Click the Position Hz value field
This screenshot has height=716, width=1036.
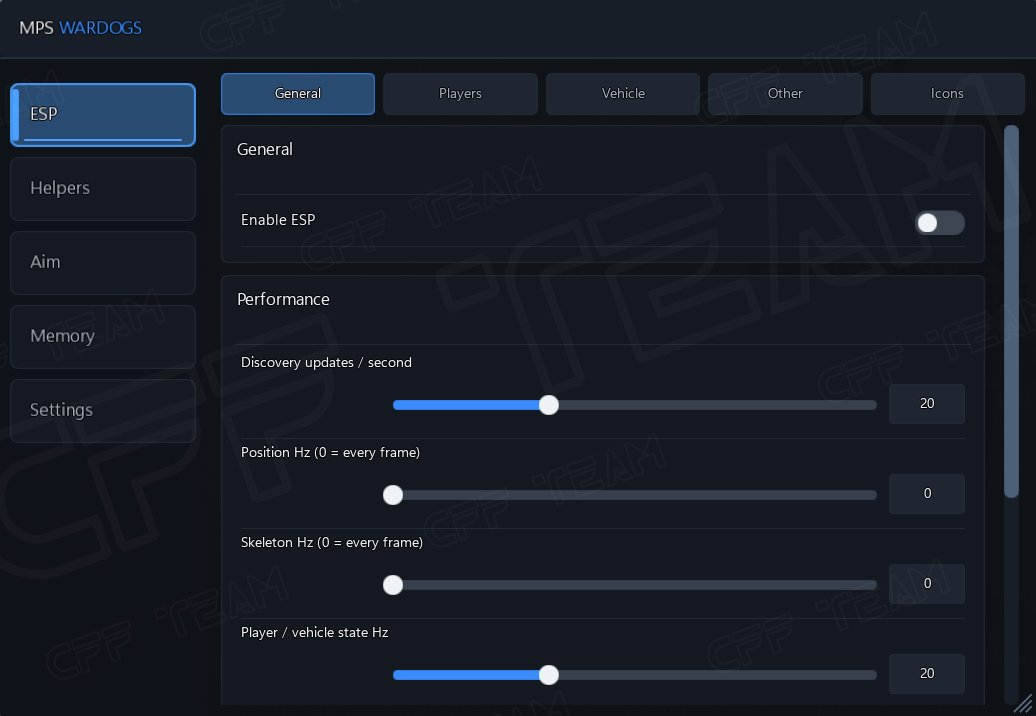click(x=926, y=493)
